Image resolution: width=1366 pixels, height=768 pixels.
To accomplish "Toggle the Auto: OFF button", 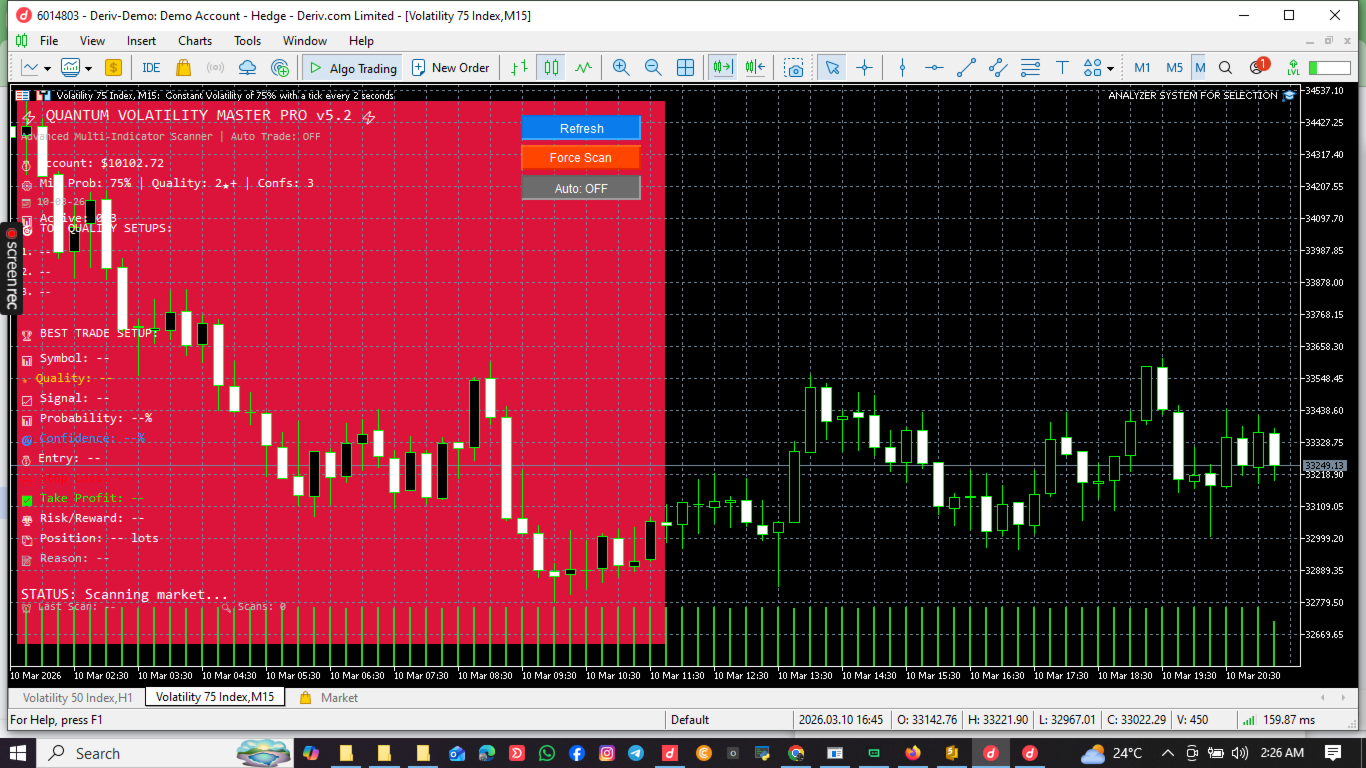I will 581,188.
